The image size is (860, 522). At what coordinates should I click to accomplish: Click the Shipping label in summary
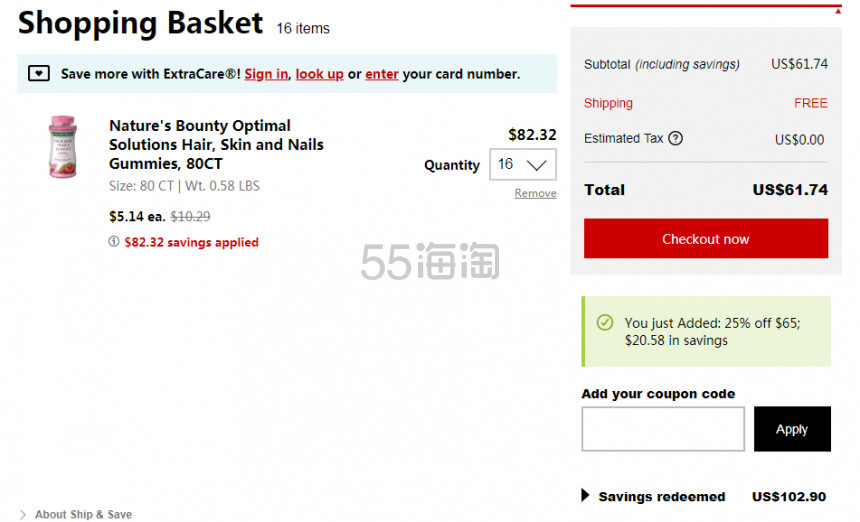[608, 103]
